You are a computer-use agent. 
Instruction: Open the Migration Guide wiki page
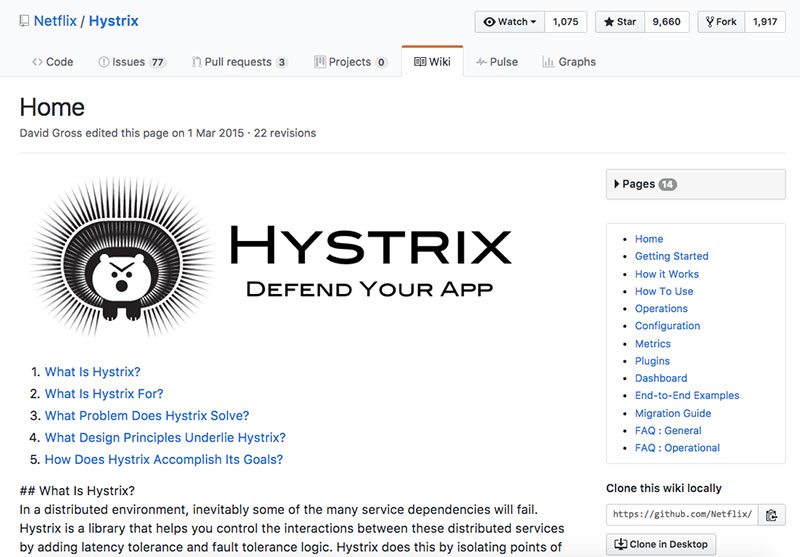point(673,413)
